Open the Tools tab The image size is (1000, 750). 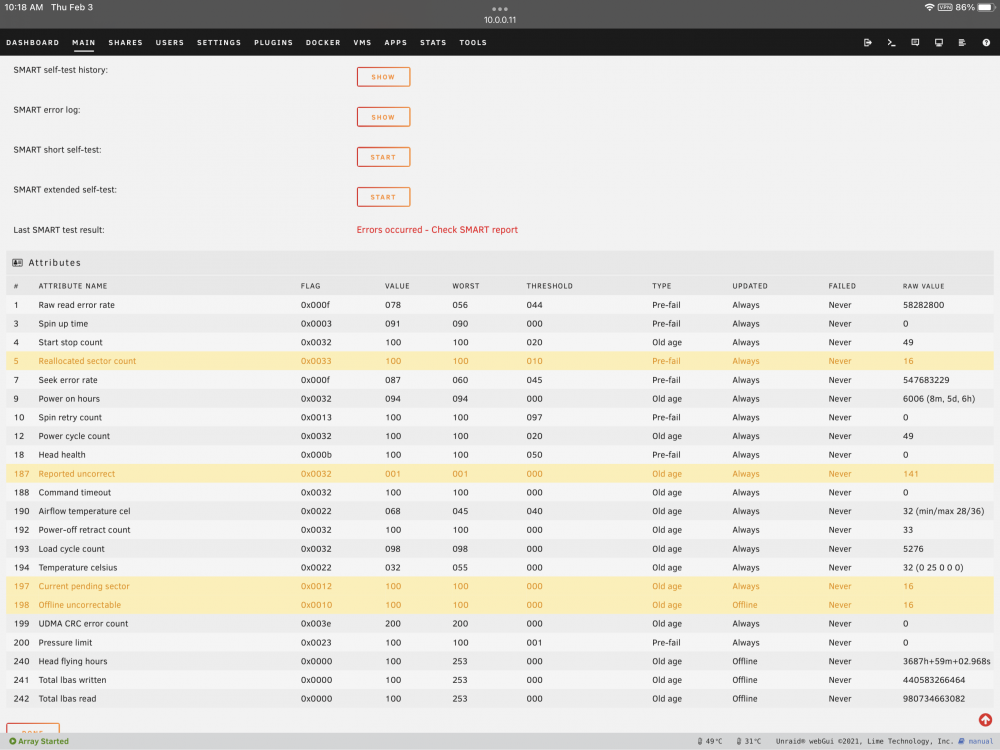coord(473,43)
